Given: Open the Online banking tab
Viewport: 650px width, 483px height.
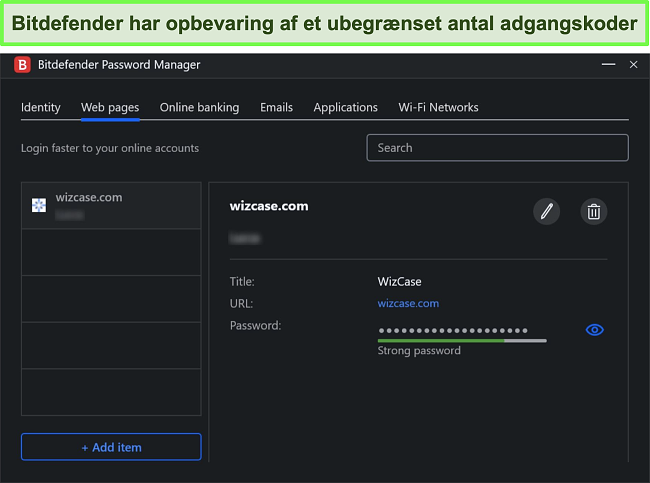Looking at the screenshot, I should tap(199, 107).
